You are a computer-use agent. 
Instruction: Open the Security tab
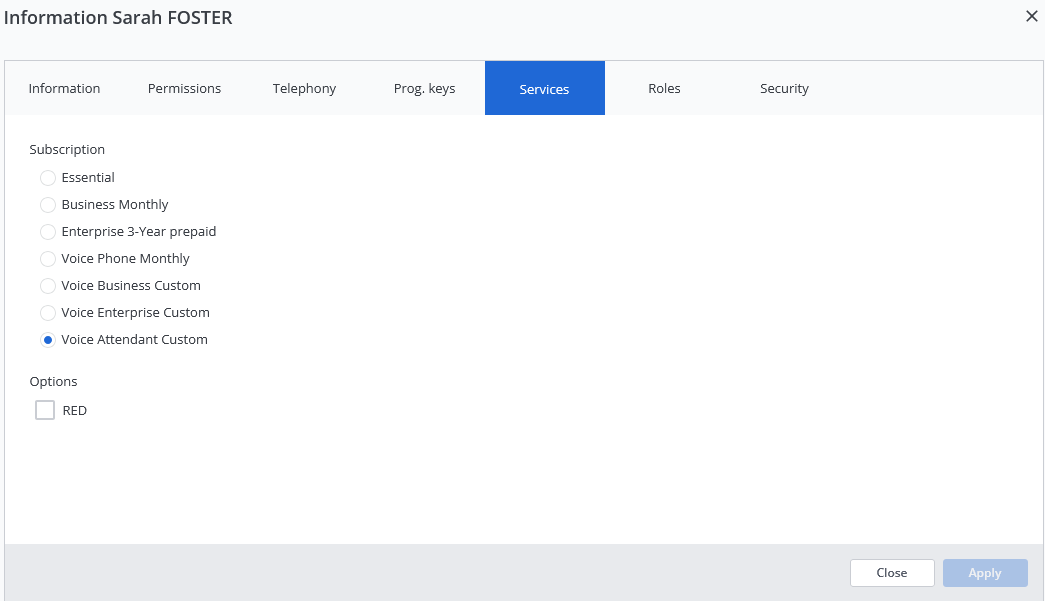point(784,88)
